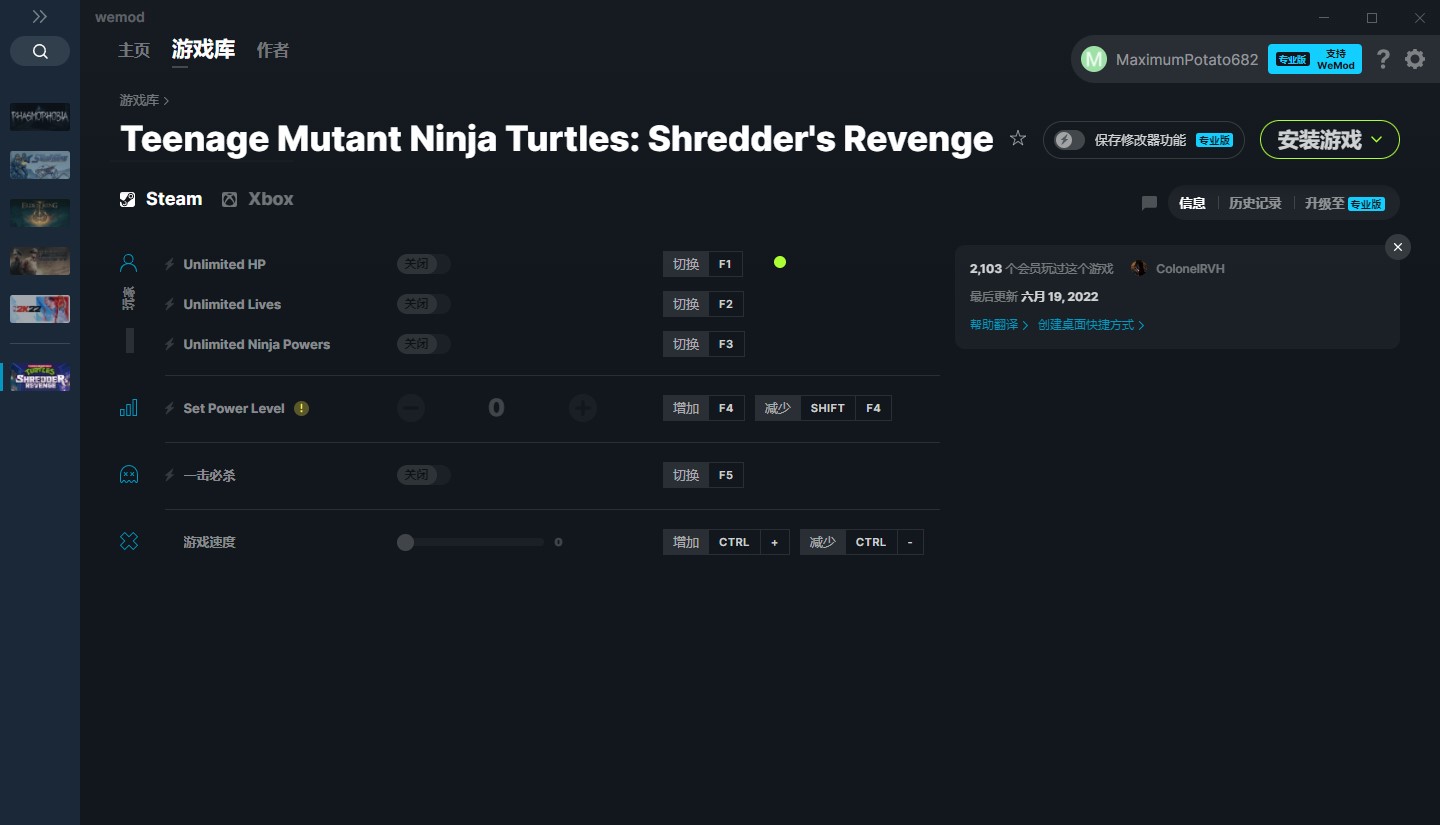Click the user avatar M icon
This screenshot has width=1440, height=825.
tap(1094, 59)
